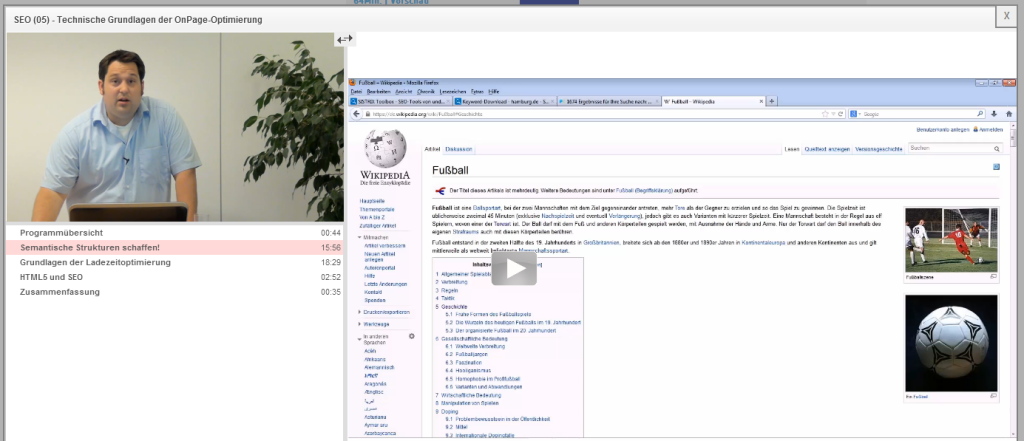Open contents entry 6.3 Faszination
Viewport: 1024px width, 441px height.
tap(463, 363)
